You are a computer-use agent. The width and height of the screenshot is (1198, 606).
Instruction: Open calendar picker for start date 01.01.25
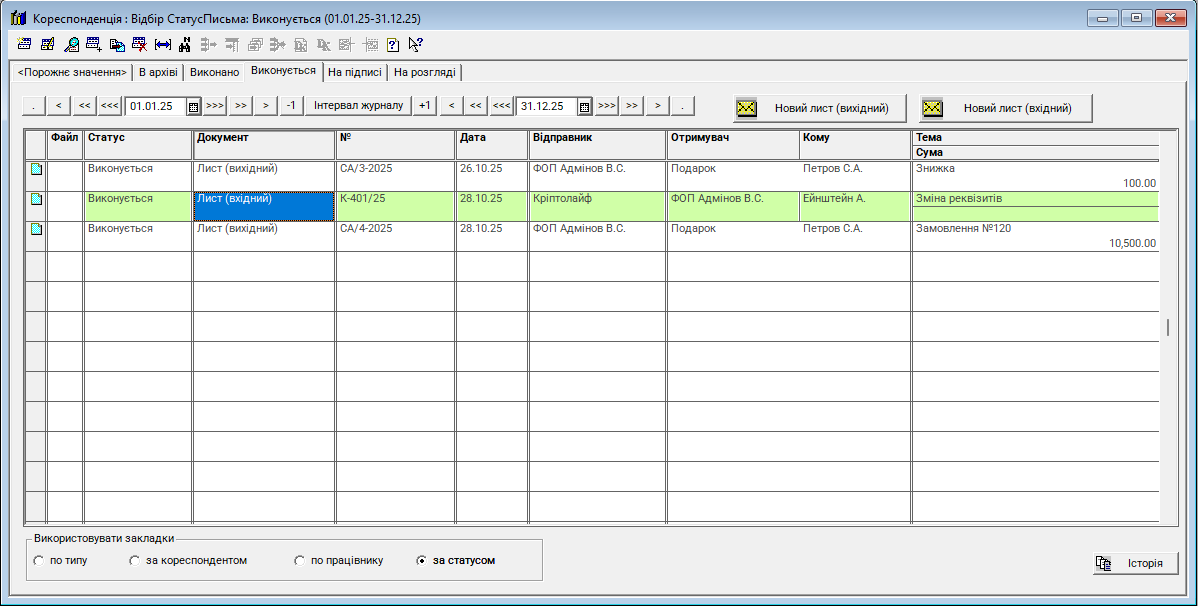[x=194, y=106]
